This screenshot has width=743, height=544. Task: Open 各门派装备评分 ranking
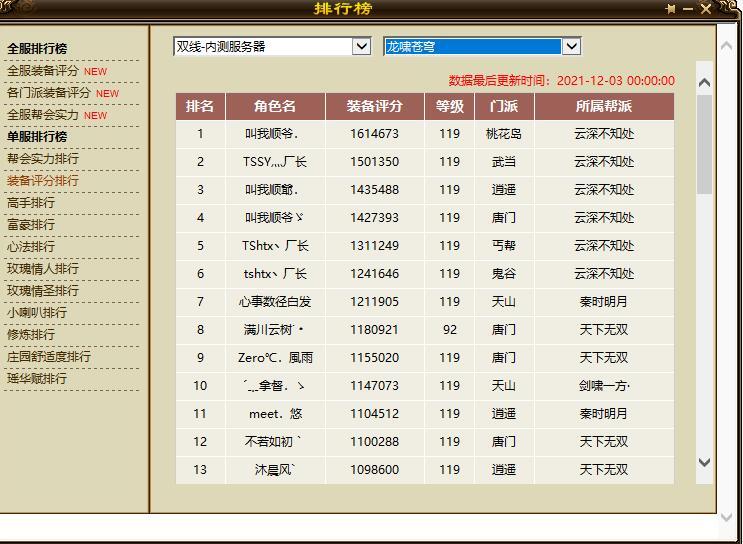48,93
